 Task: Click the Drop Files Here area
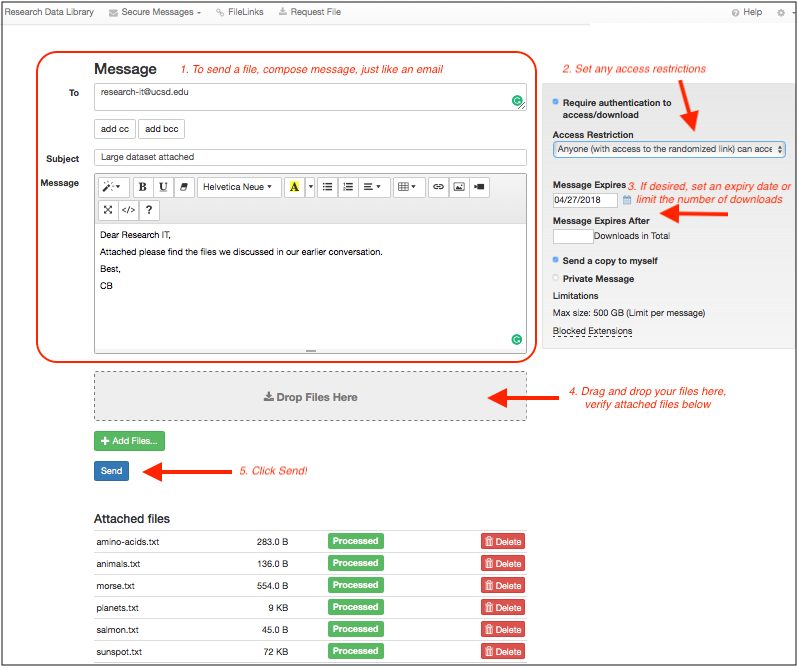coord(310,397)
